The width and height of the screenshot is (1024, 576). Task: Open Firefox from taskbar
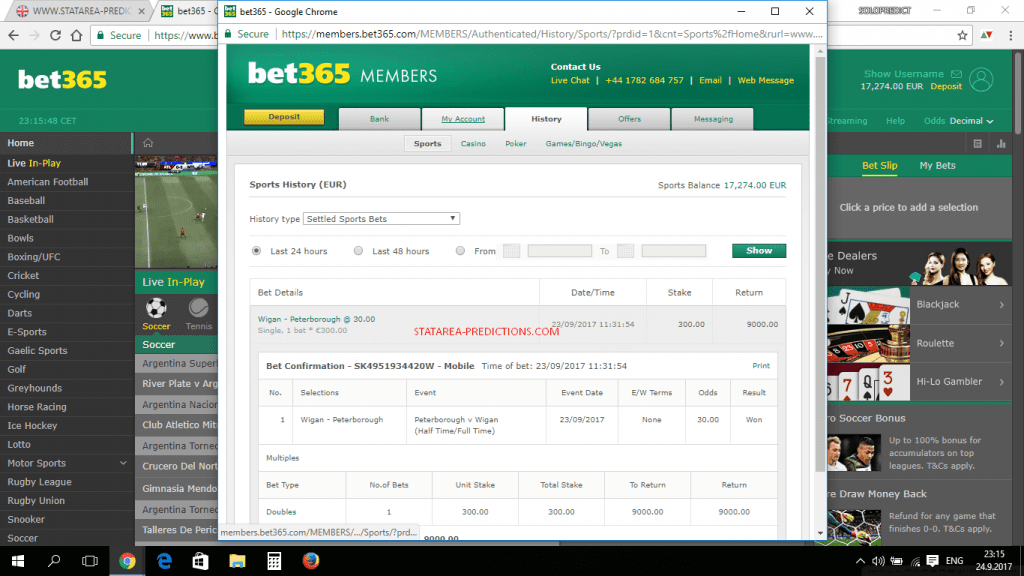pos(311,561)
